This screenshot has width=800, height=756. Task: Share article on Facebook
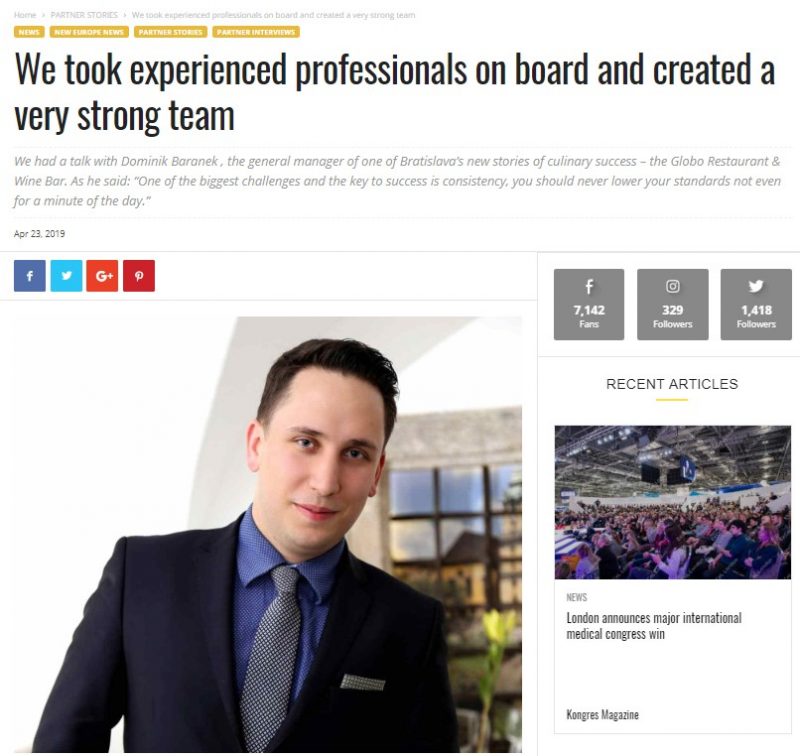[30, 276]
